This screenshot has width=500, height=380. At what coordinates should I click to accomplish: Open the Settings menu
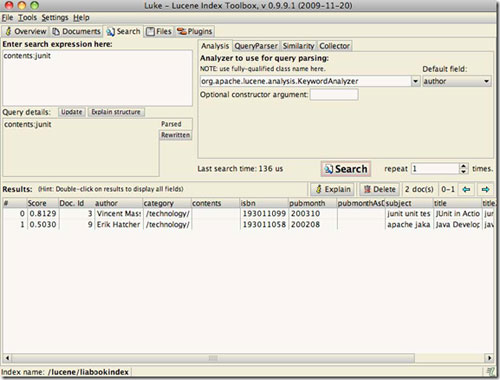pos(55,17)
